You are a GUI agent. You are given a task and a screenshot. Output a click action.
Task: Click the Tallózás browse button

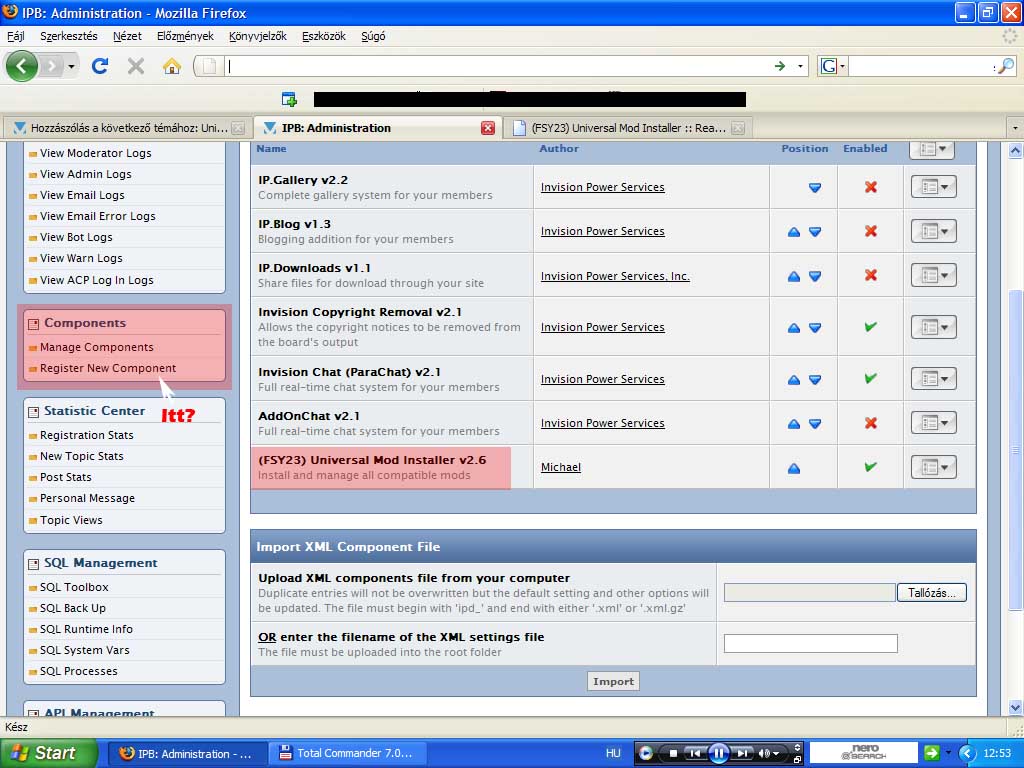[x=931, y=593]
